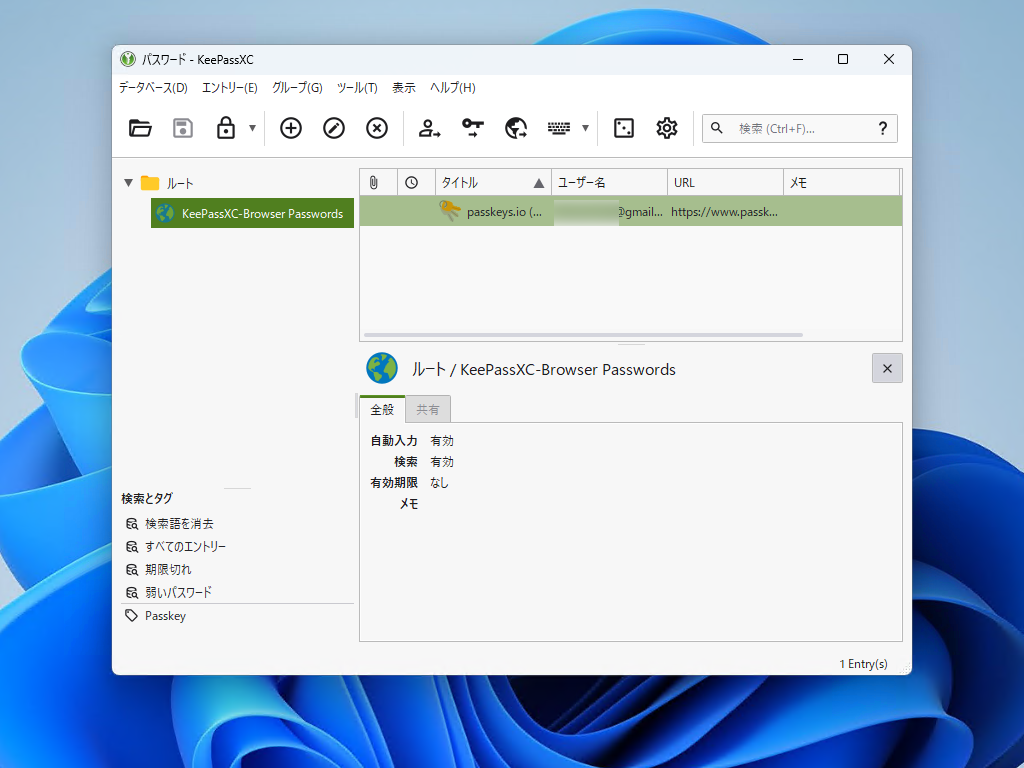Copy the entry URL with the globe icon
This screenshot has height=768, width=1024.
pos(516,128)
